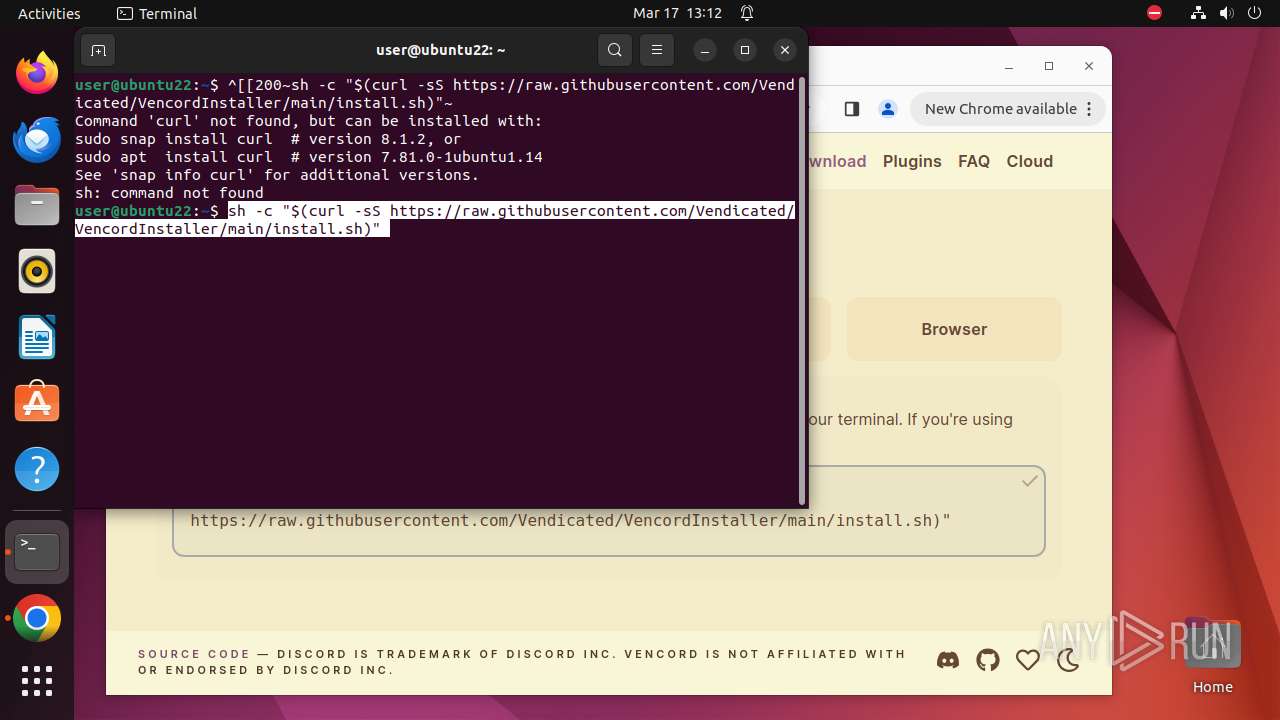1280x720 pixels.
Task: Open Help from the dock
Action: pyautogui.click(x=37, y=469)
